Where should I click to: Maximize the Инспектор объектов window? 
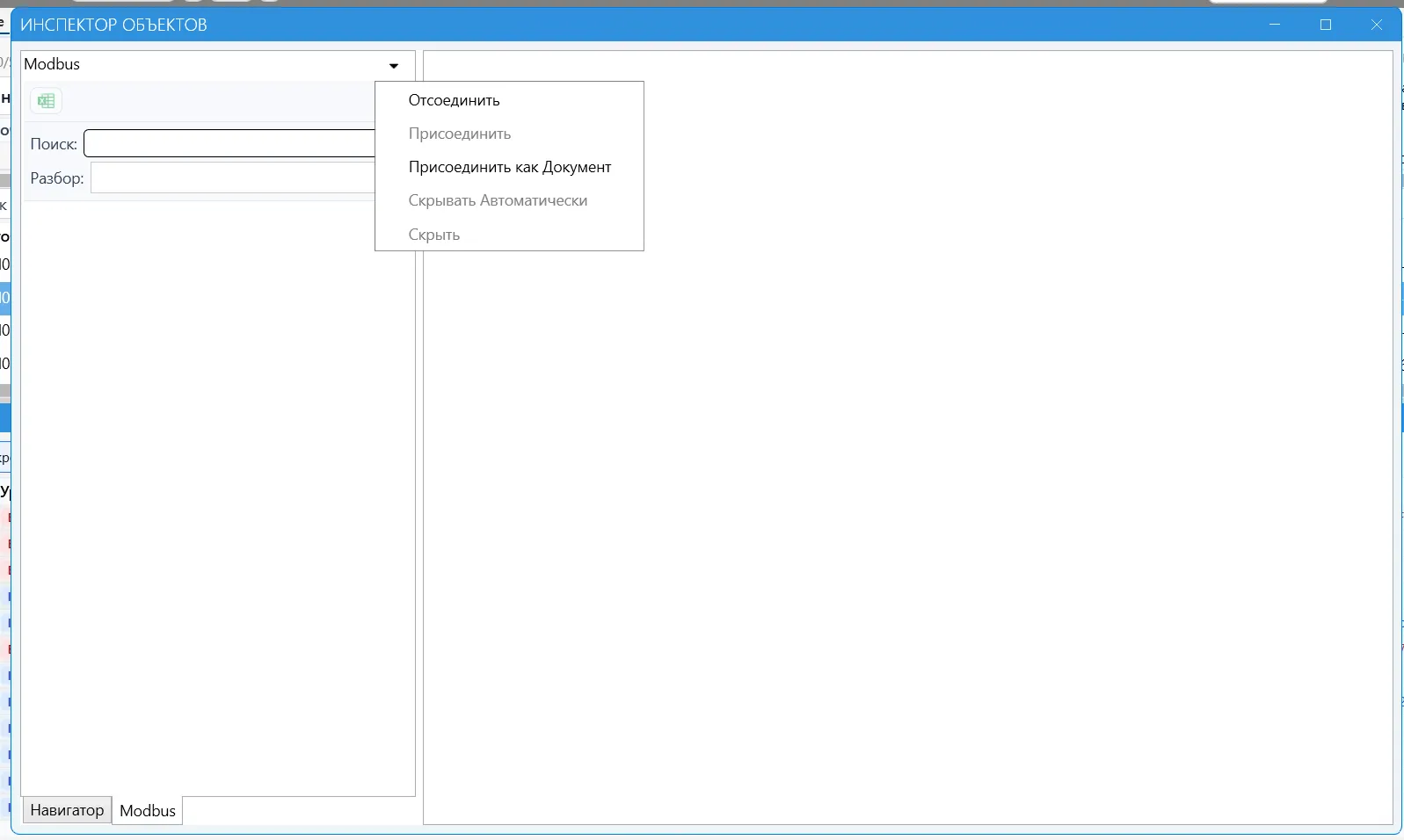[1326, 25]
